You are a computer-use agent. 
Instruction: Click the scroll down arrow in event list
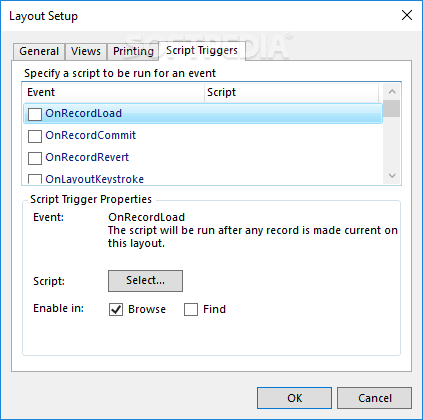coord(392,175)
